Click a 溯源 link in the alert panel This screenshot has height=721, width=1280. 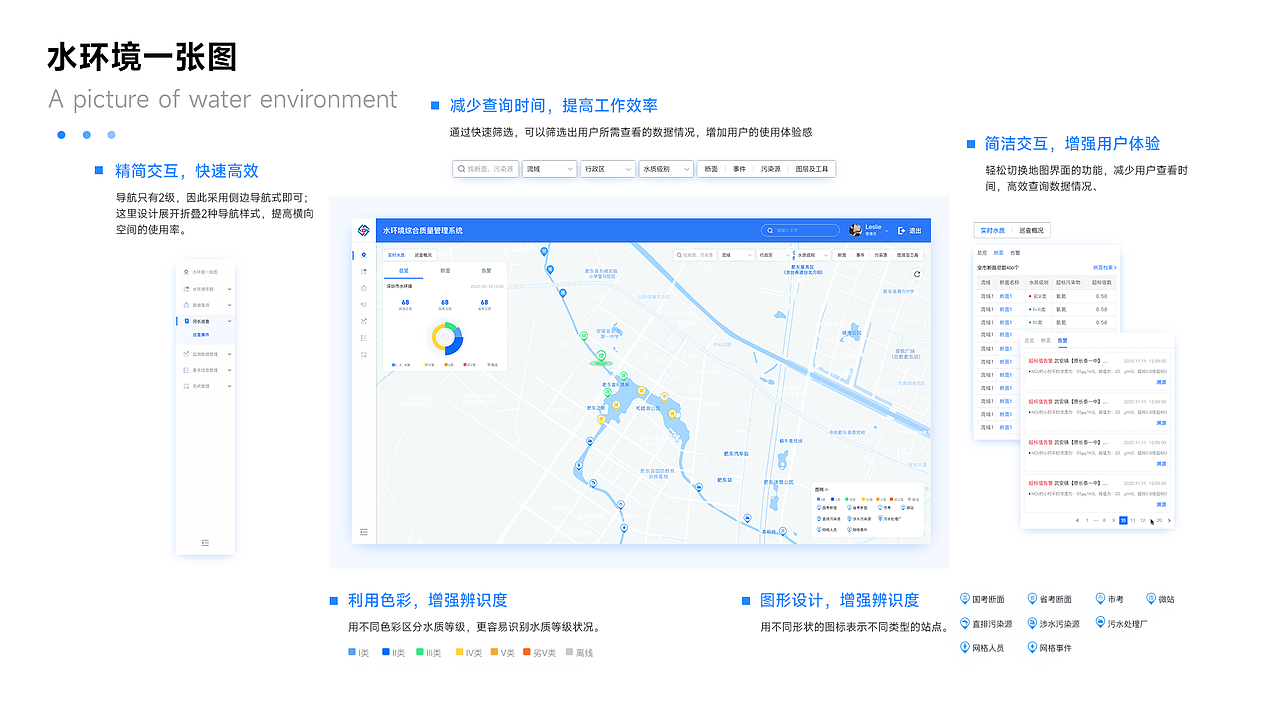click(x=1161, y=382)
